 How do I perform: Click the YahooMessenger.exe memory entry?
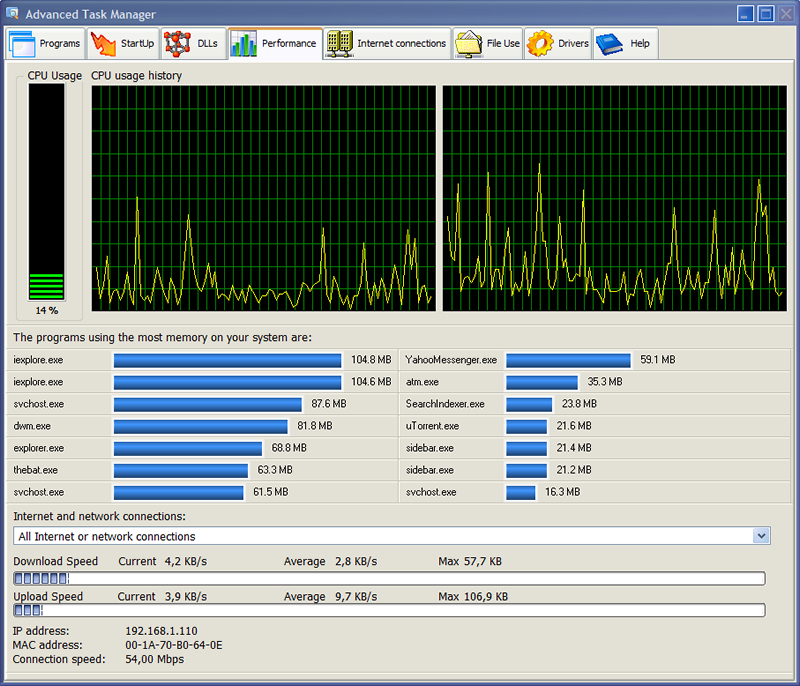451,360
